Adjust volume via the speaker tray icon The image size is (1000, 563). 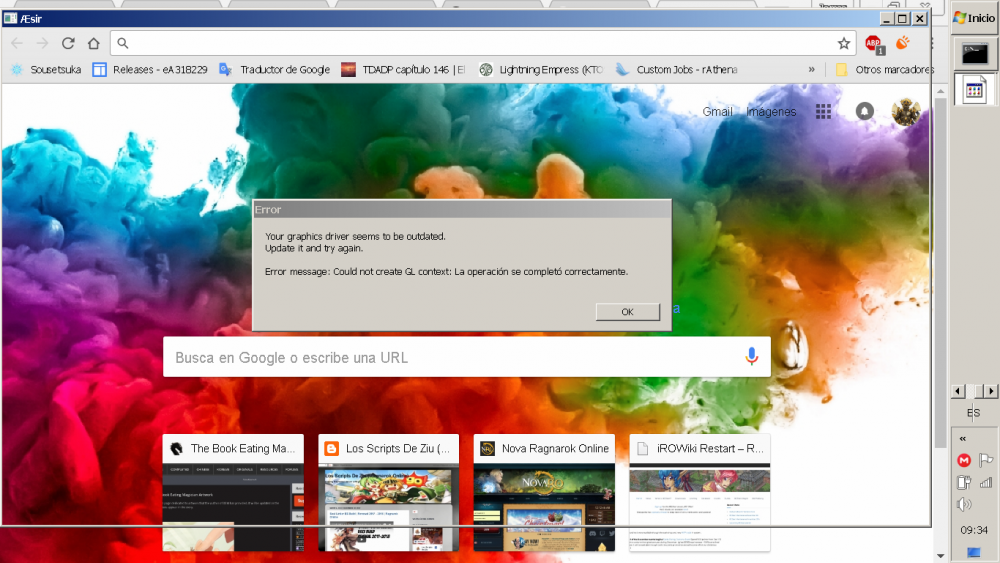[964, 504]
